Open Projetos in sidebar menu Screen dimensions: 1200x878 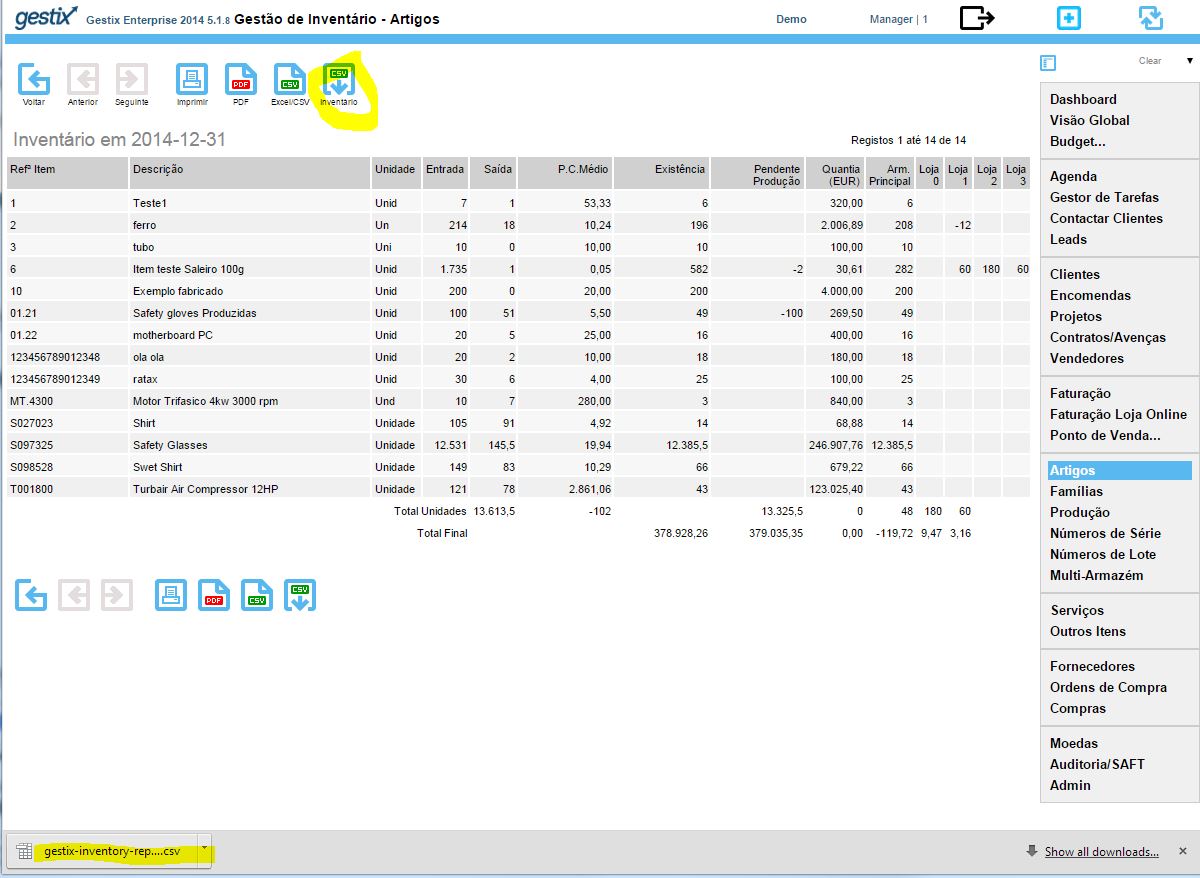pos(1076,316)
